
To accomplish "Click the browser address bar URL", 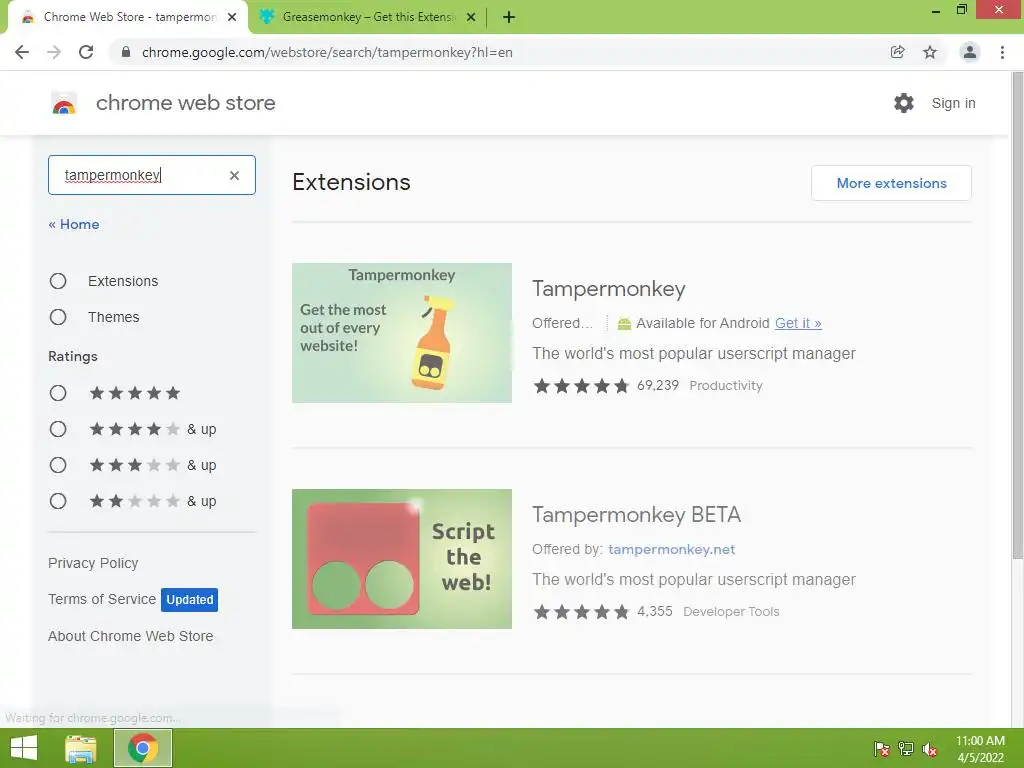I will pyautogui.click(x=327, y=52).
